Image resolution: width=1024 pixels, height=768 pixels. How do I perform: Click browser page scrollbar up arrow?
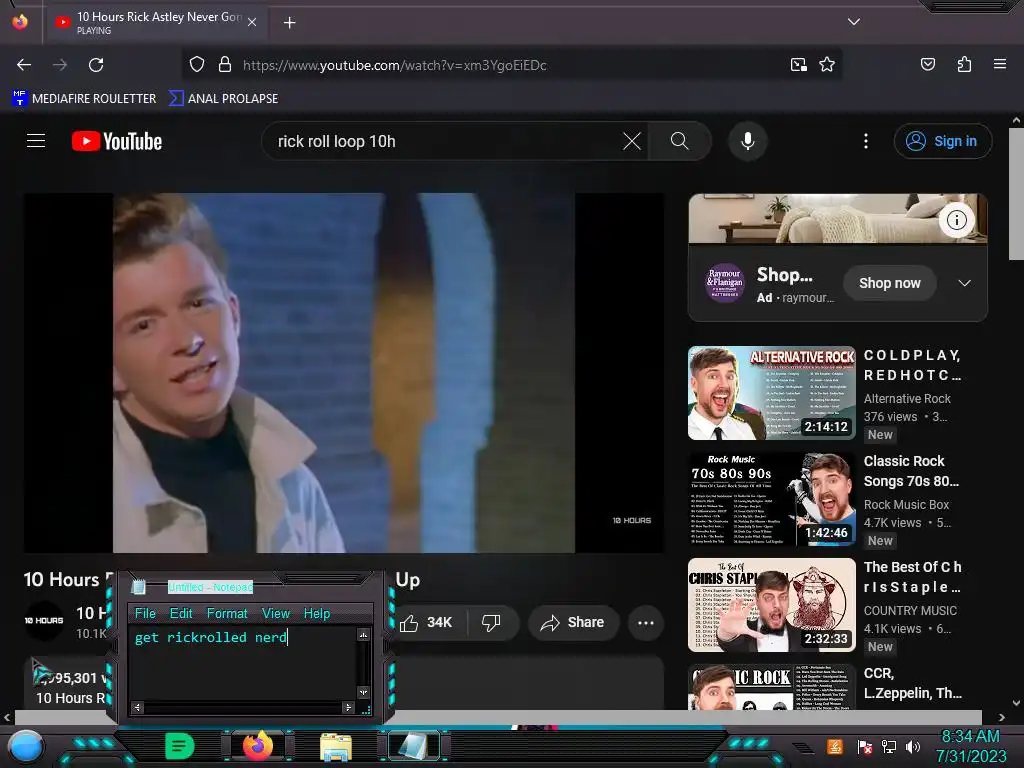point(1016,120)
